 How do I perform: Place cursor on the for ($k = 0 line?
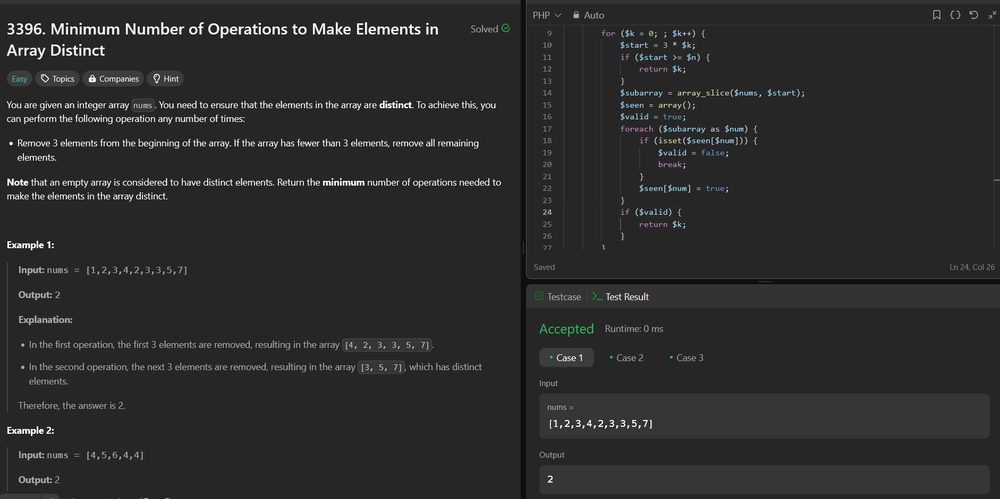pyautogui.click(x=652, y=33)
